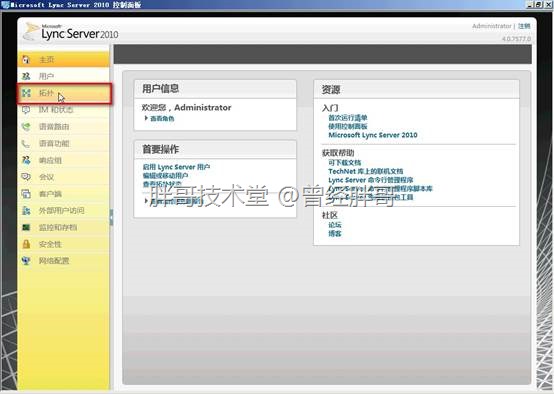The width and height of the screenshot is (554, 394).
Task: Go to 会议 conferencing in sidebar
Action: click(64, 177)
